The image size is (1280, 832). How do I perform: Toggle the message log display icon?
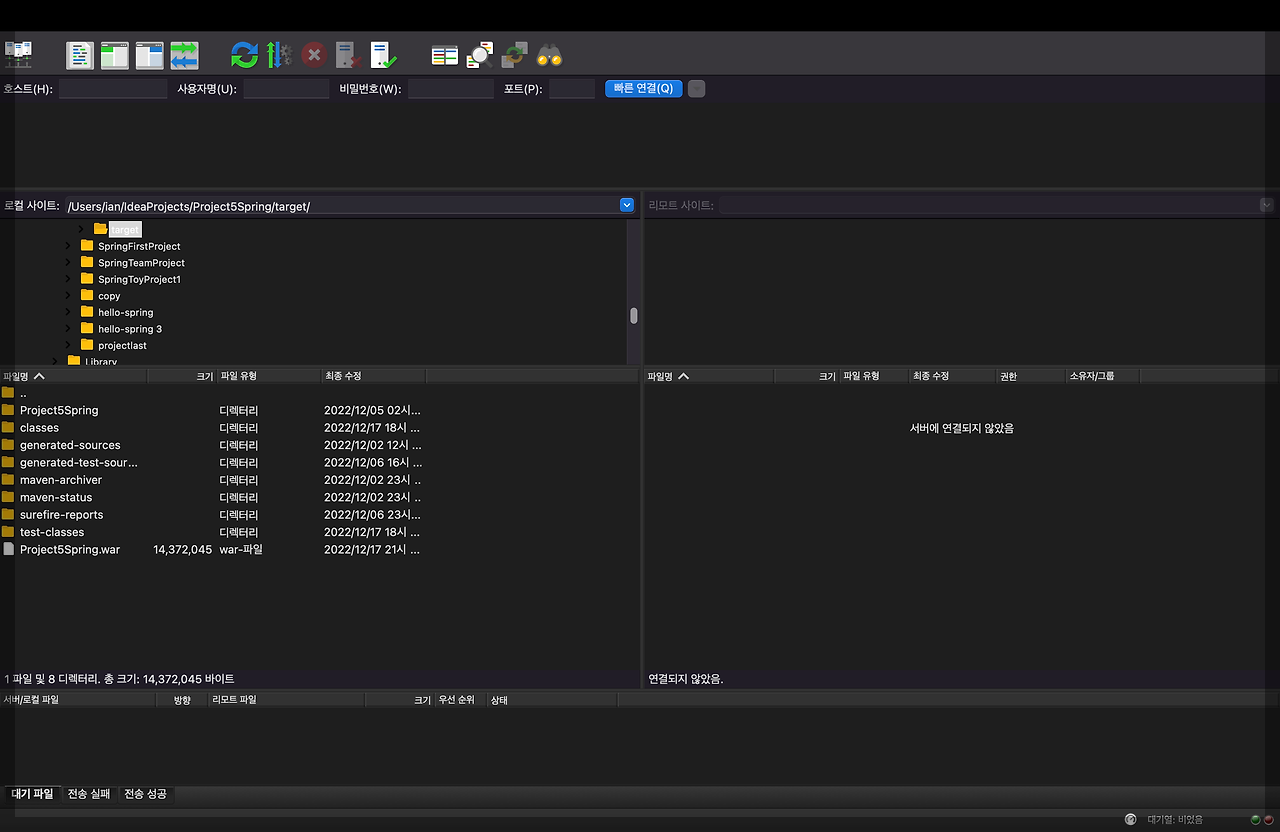[80, 55]
